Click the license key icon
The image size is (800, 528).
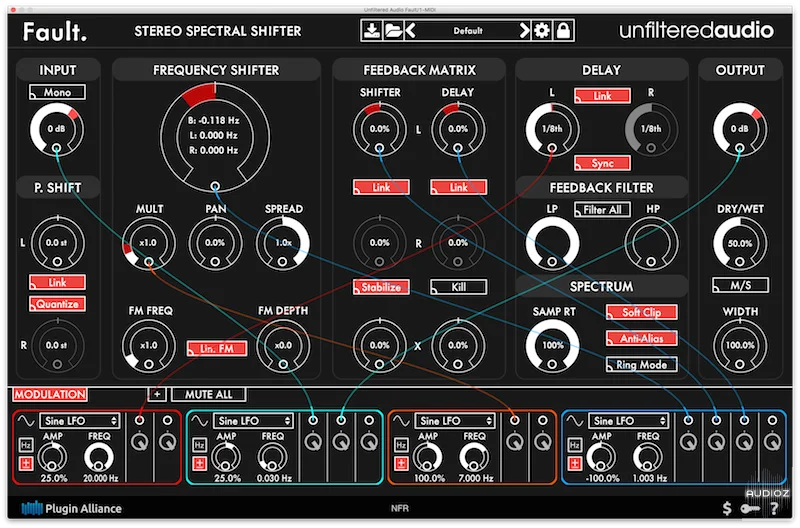[x=750, y=508]
